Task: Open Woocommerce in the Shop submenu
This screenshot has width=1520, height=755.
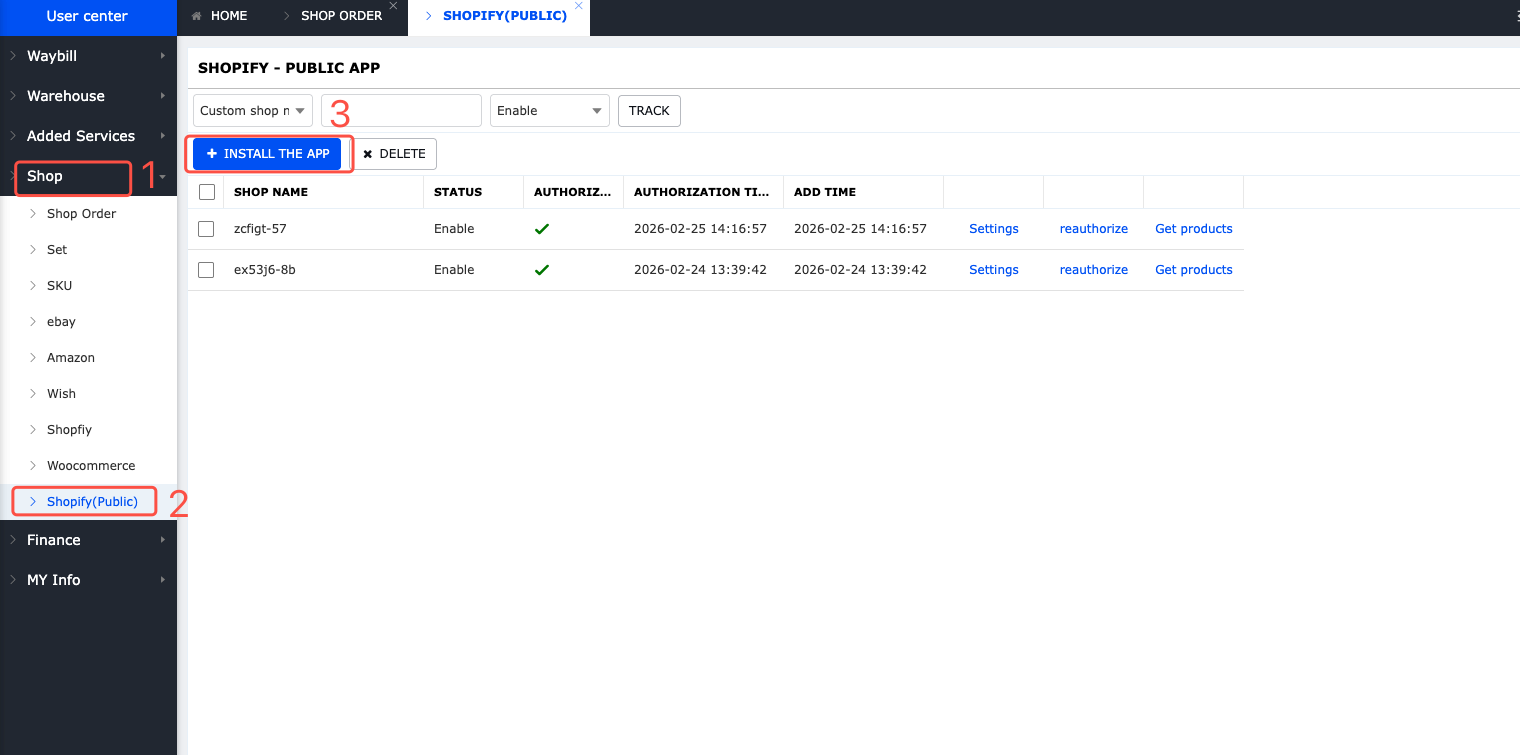Action: (x=91, y=466)
